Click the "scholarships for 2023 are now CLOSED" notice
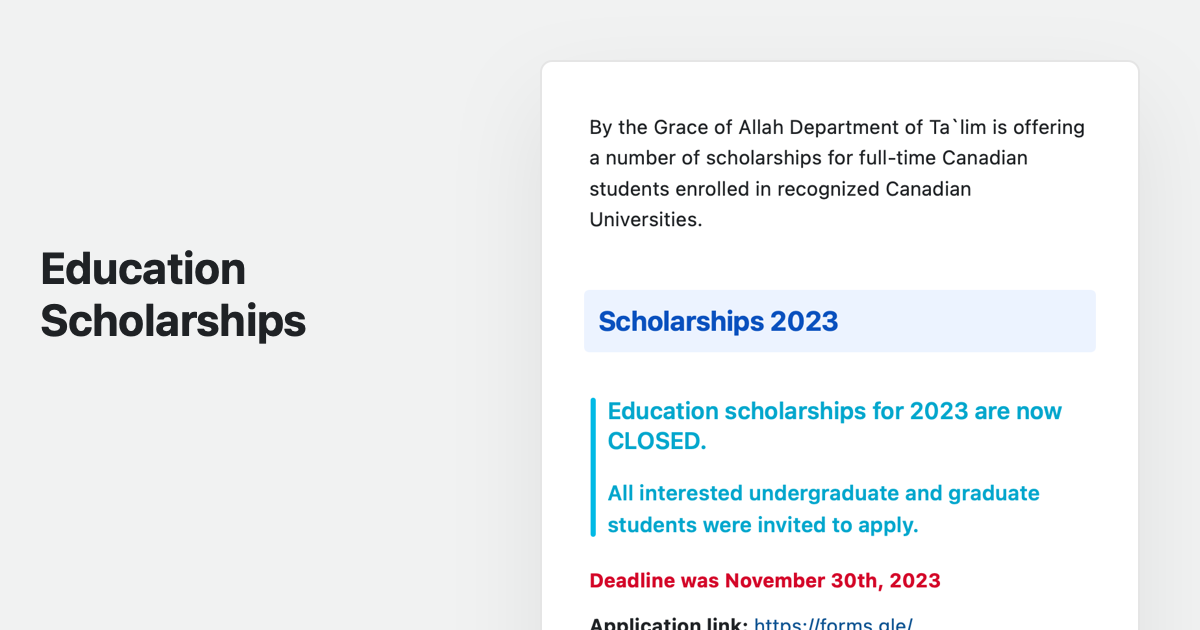This screenshot has height=630, width=1200. pyautogui.click(x=834, y=426)
